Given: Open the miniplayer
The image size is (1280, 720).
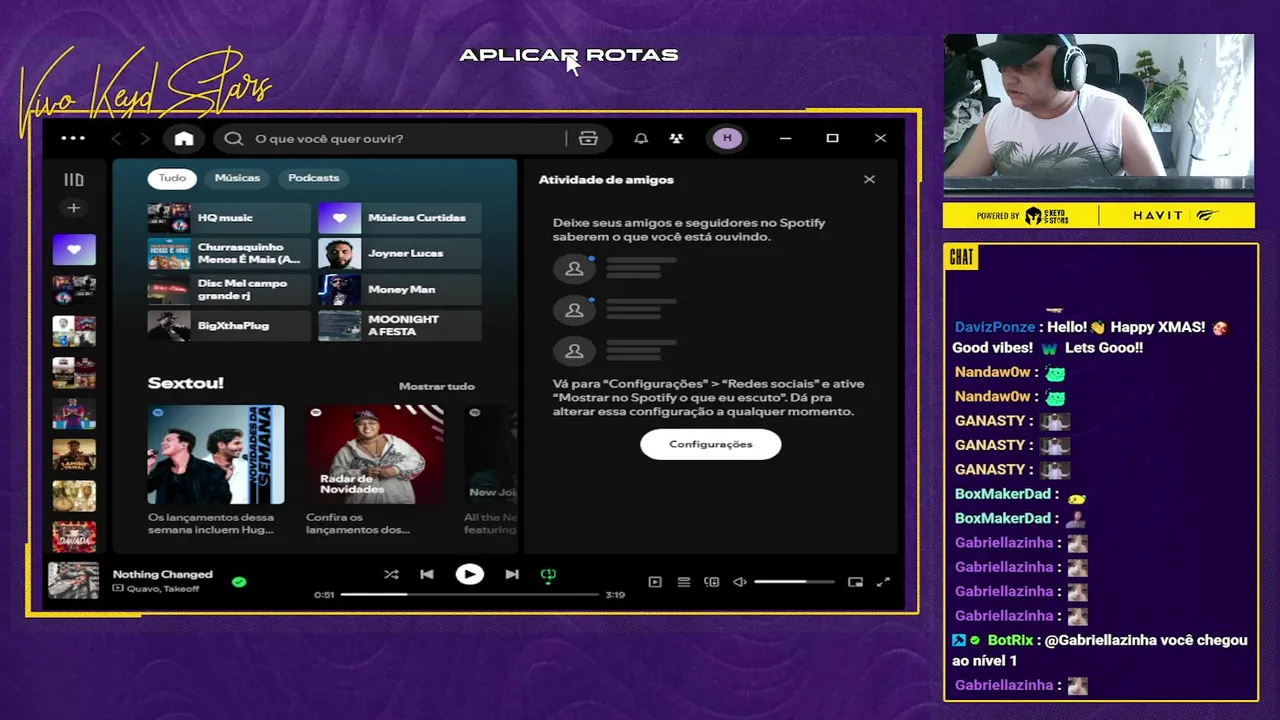Looking at the screenshot, I should [x=855, y=582].
